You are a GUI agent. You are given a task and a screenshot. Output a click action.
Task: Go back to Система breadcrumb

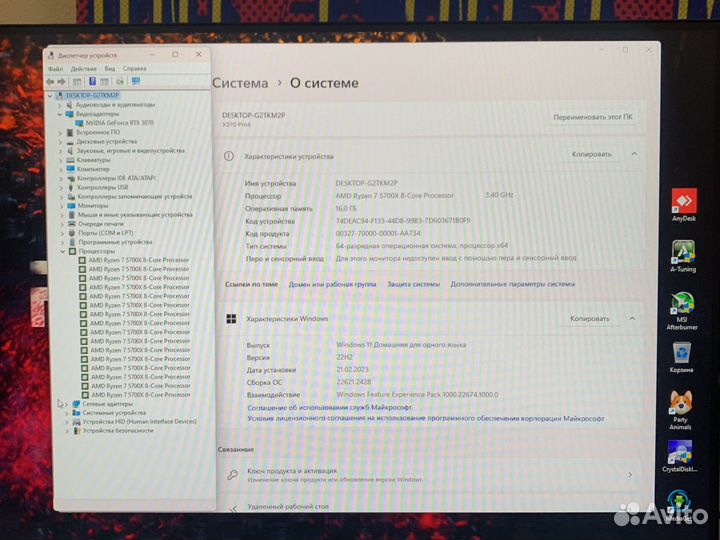tap(240, 84)
